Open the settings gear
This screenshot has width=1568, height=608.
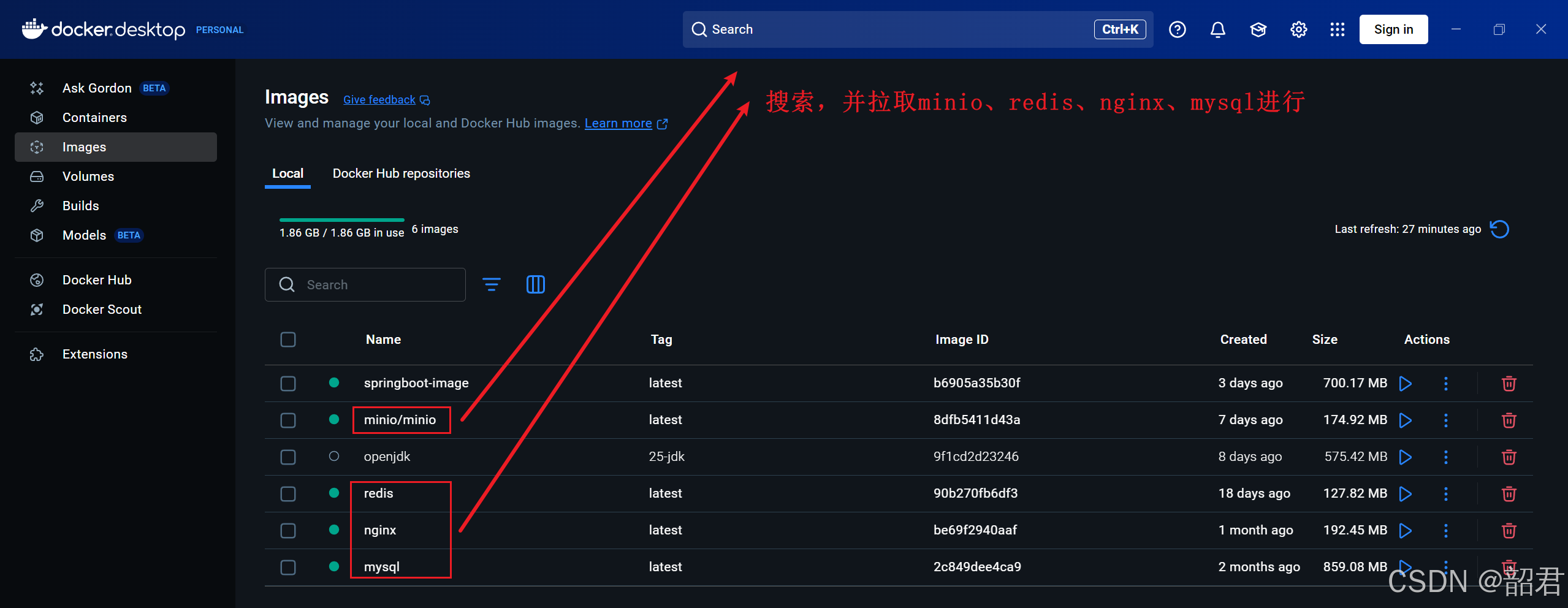pyautogui.click(x=1298, y=29)
